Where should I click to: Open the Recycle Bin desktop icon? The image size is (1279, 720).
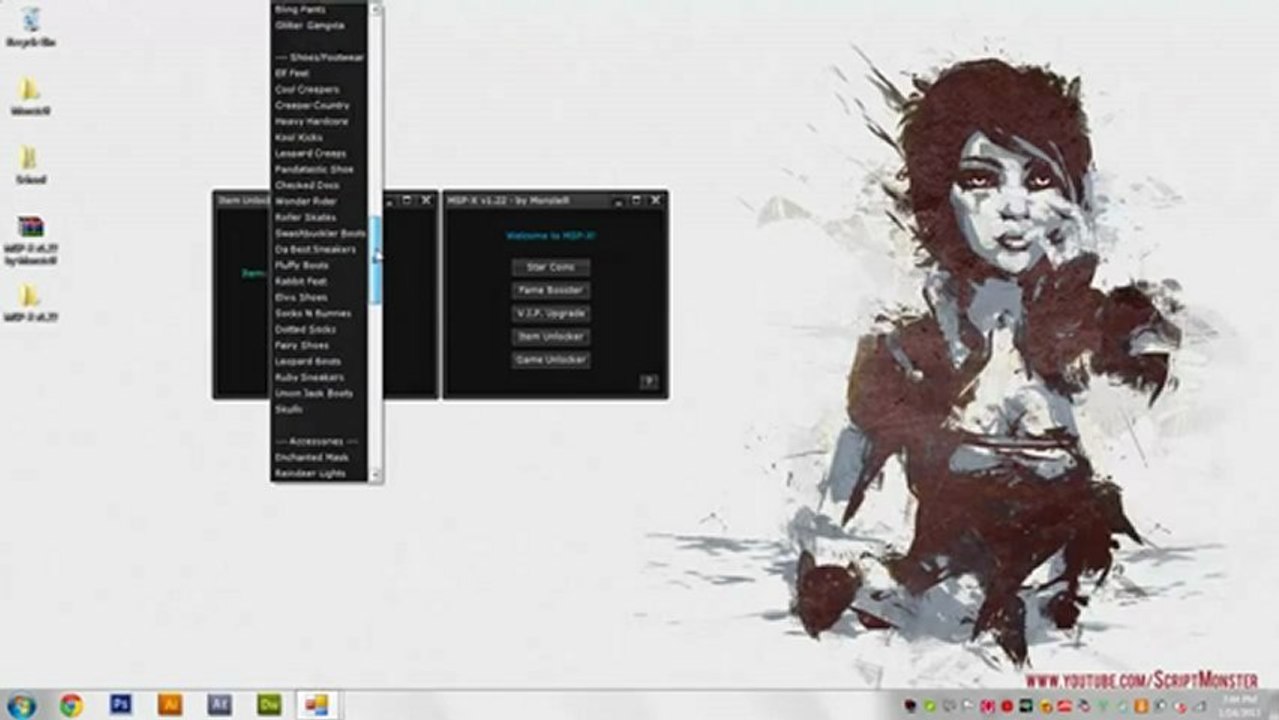pos(30,27)
